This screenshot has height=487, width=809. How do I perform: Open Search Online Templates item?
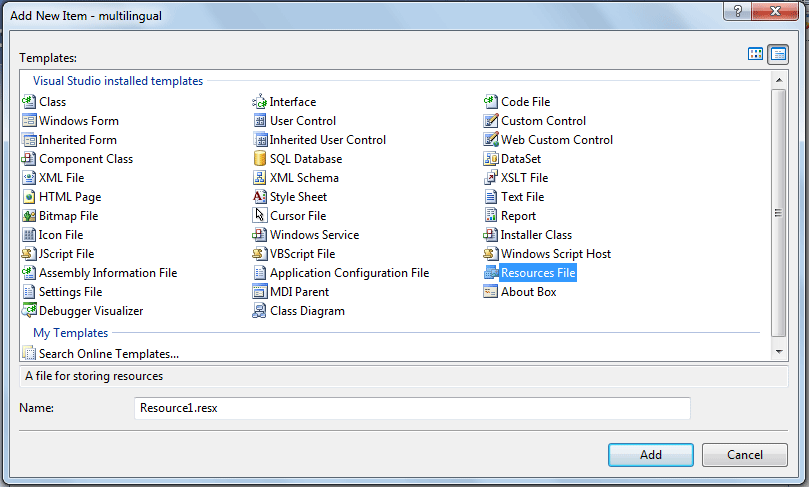pos(101,354)
